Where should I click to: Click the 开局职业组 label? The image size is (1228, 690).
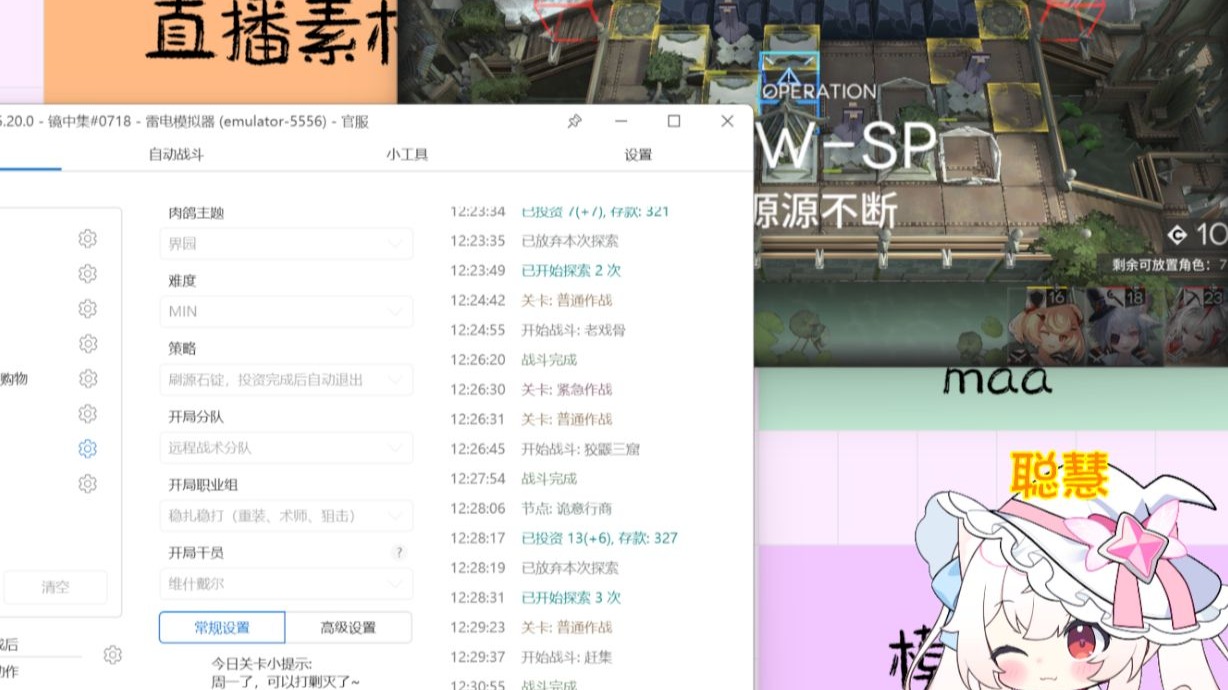(203, 485)
